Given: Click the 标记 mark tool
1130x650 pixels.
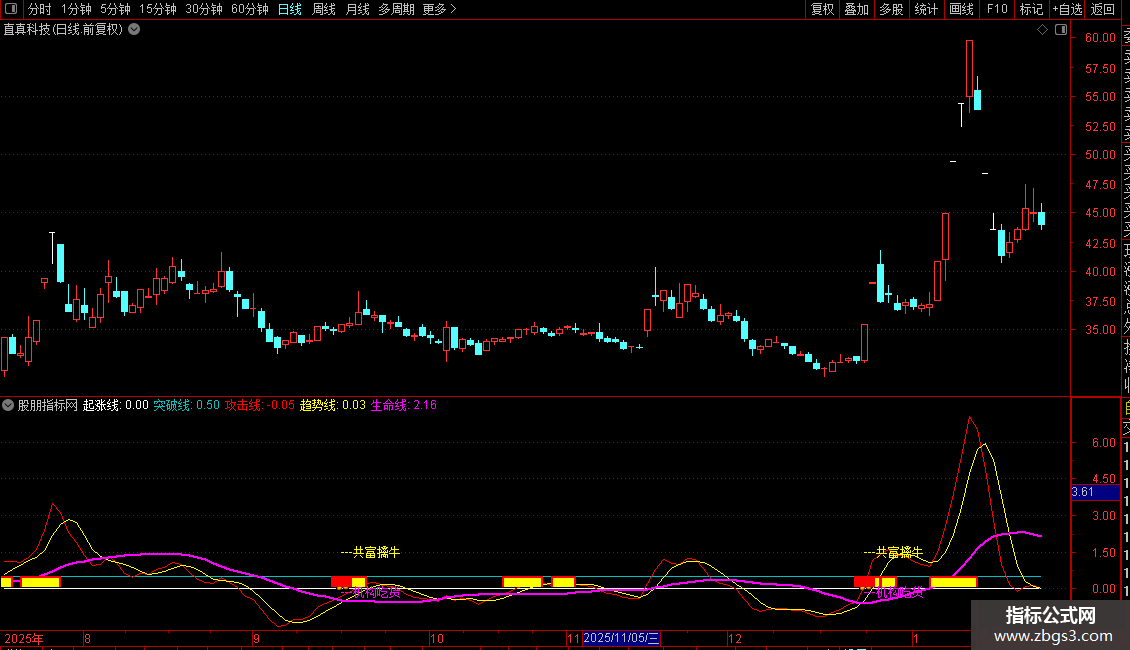Looking at the screenshot, I should coord(1031,9).
